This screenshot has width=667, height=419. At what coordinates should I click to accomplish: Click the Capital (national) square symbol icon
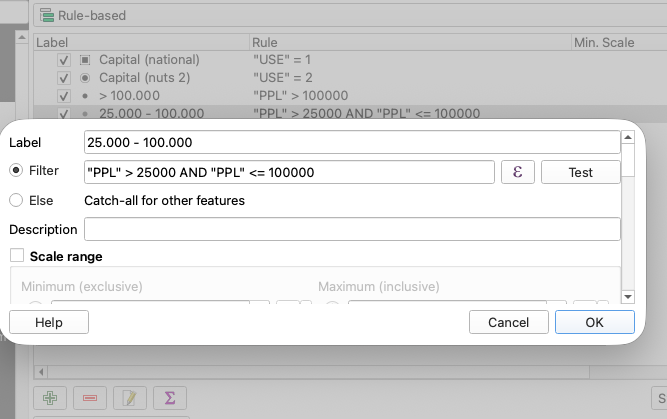click(x=85, y=60)
